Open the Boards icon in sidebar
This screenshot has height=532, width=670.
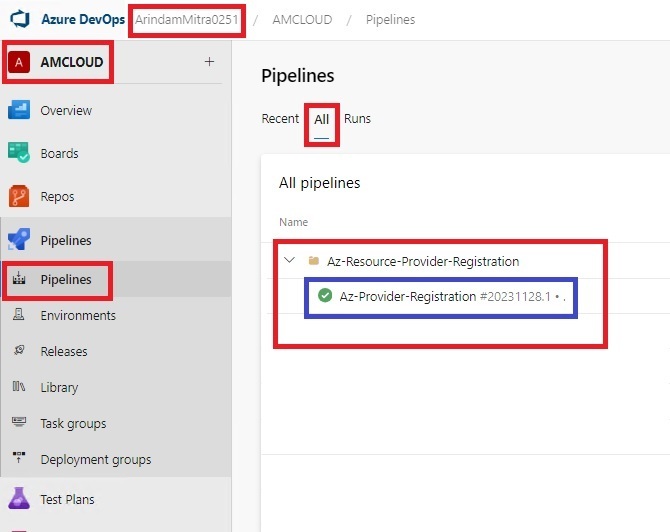click(x=19, y=153)
